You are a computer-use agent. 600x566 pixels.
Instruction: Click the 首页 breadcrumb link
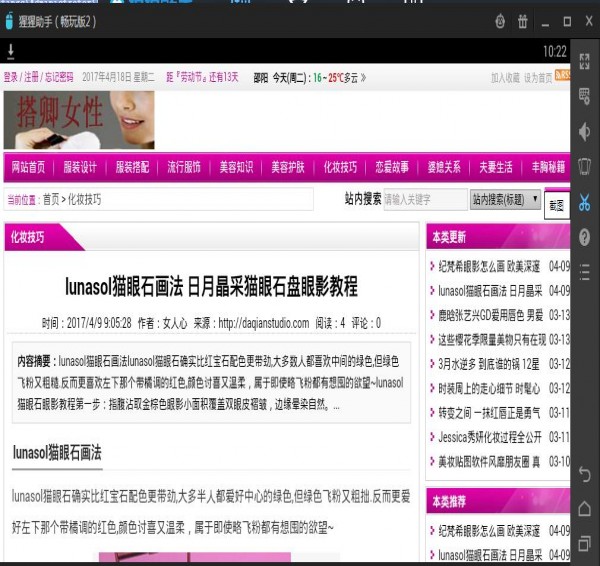pyautogui.click(x=51, y=199)
